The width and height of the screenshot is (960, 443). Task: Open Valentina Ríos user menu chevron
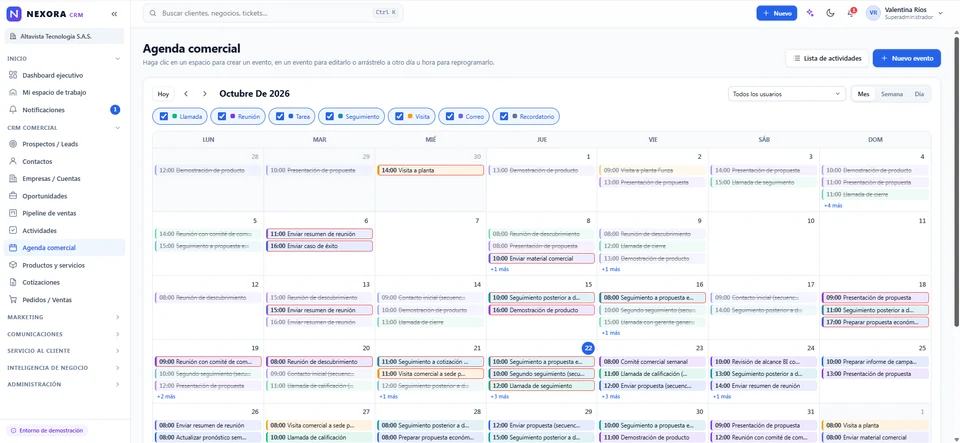coord(940,11)
